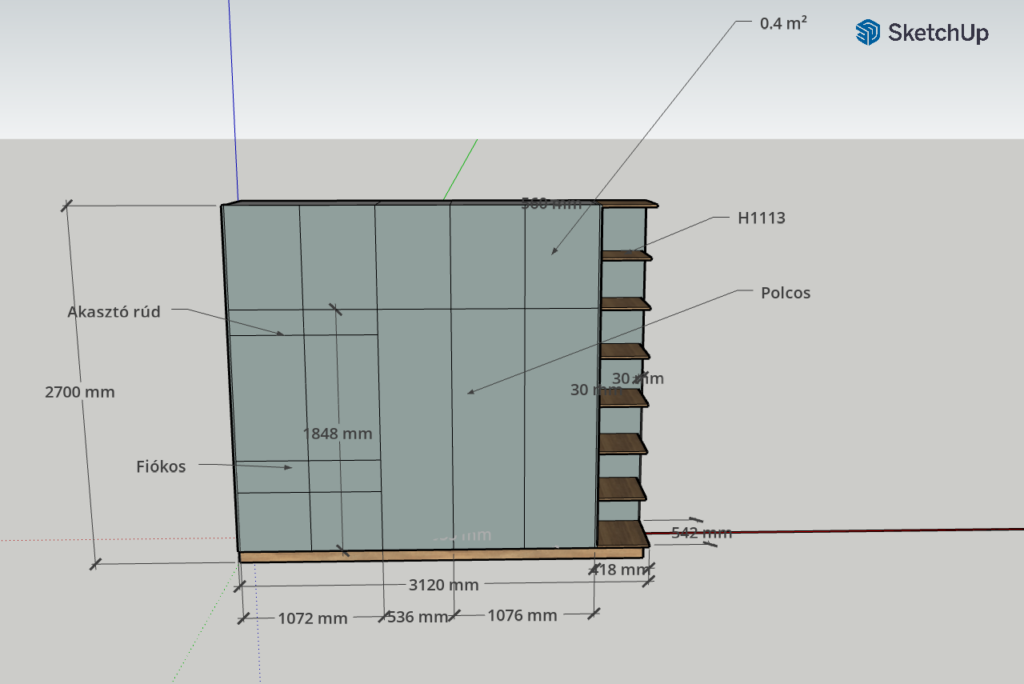Viewport: 1024px width, 684px height.
Task: Select the green axis line
Action: click(x=461, y=168)
